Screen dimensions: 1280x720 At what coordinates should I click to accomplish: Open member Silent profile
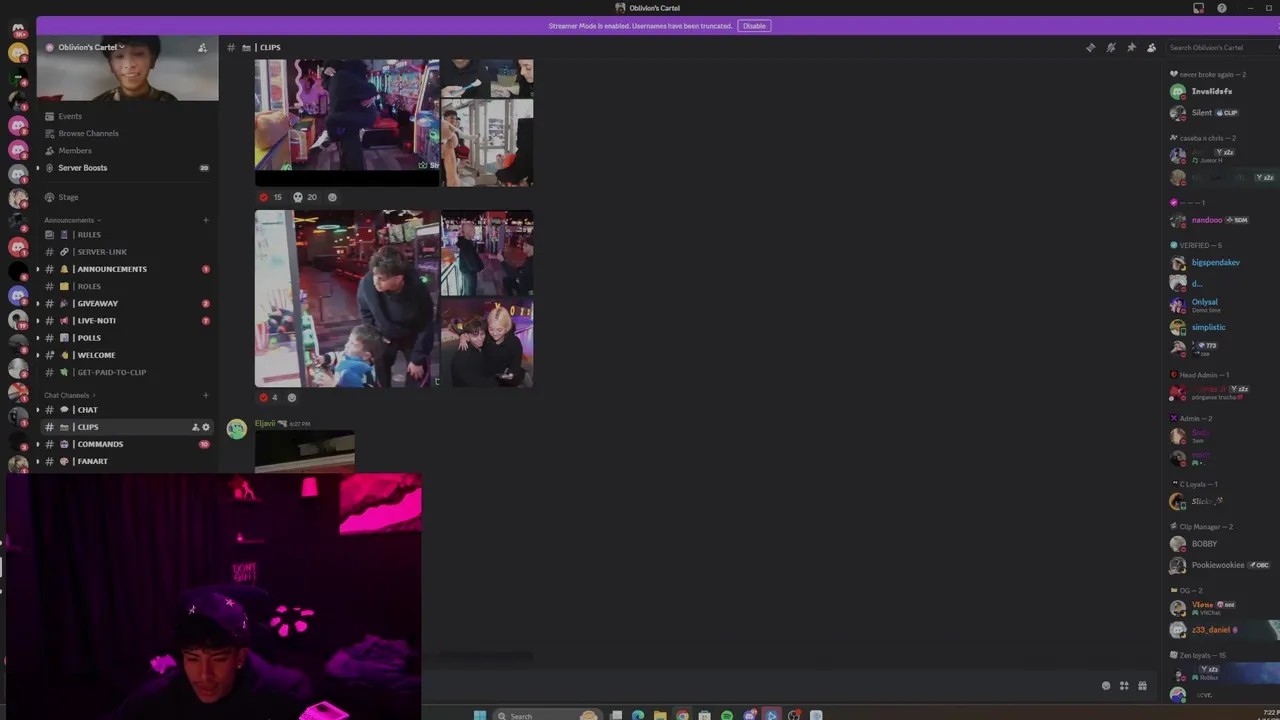coord(1201,113)
